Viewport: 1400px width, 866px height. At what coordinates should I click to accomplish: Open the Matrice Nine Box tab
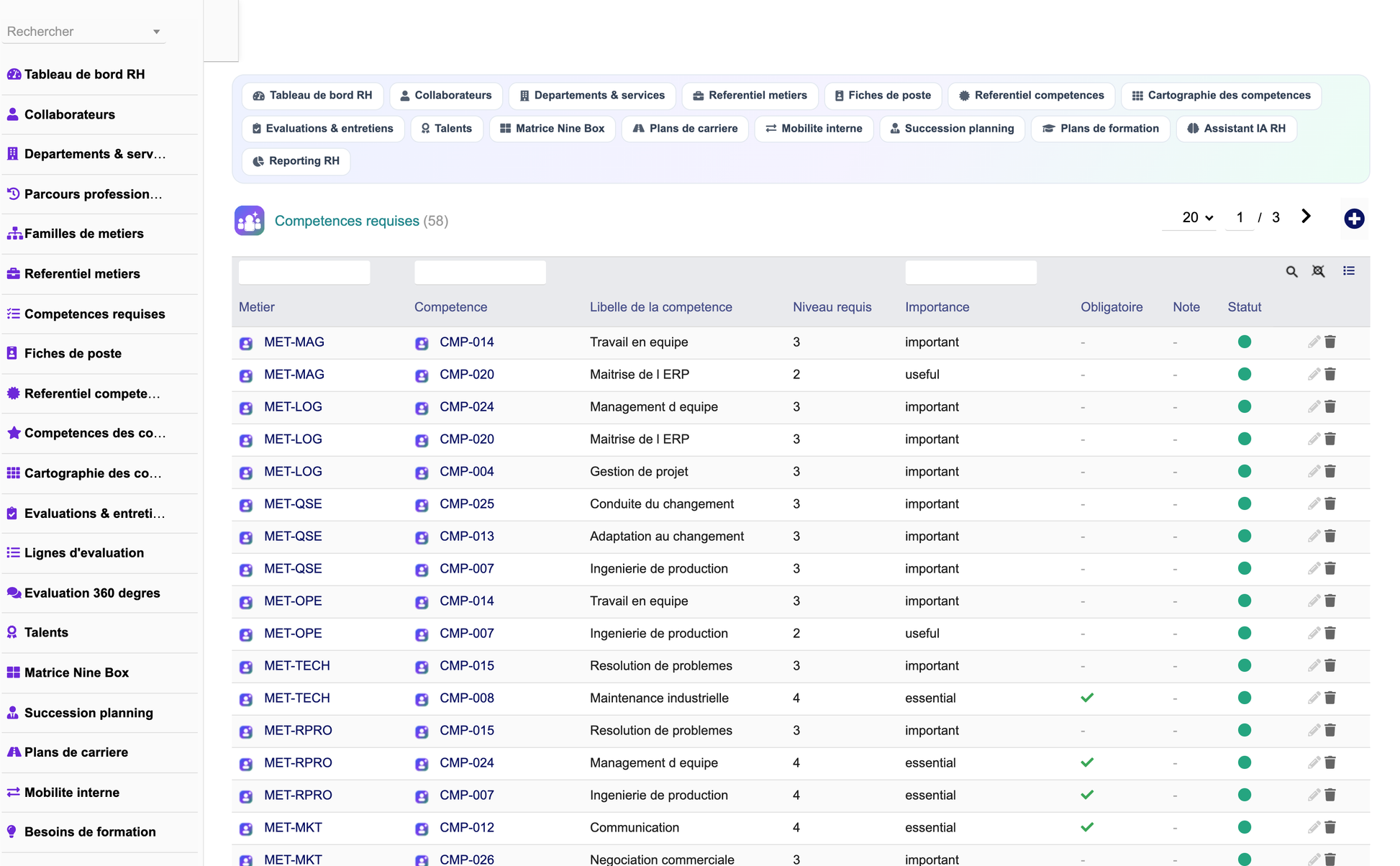(x=553, y=129)
